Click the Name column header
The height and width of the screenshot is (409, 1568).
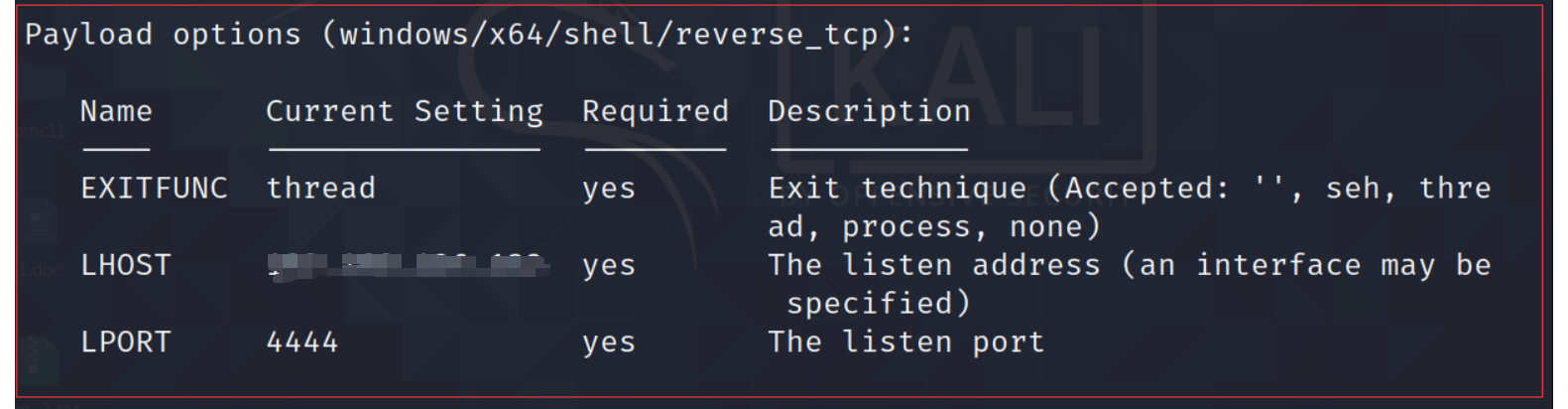116,111
